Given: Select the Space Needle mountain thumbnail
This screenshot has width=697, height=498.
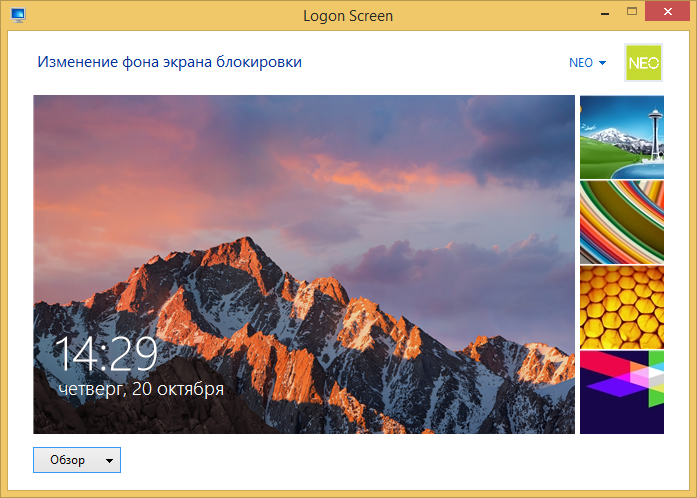Looking at the screenshot, I should [621, 137].
